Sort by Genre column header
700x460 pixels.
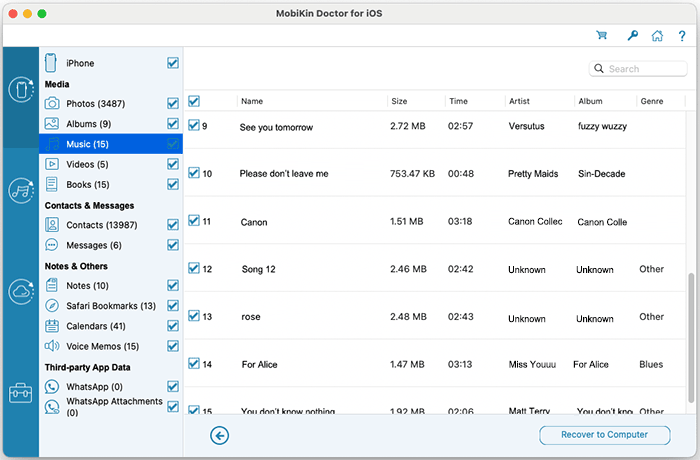[652, 101]
